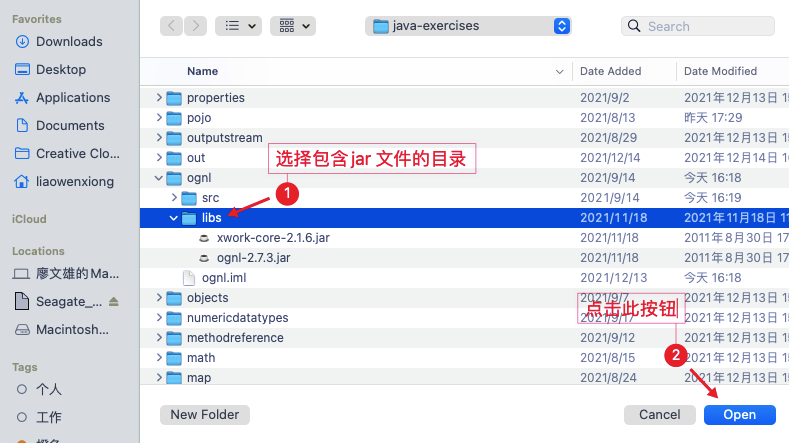Click the 2021/9/12 date added cell
789x443 pixels.
[607, 338]
